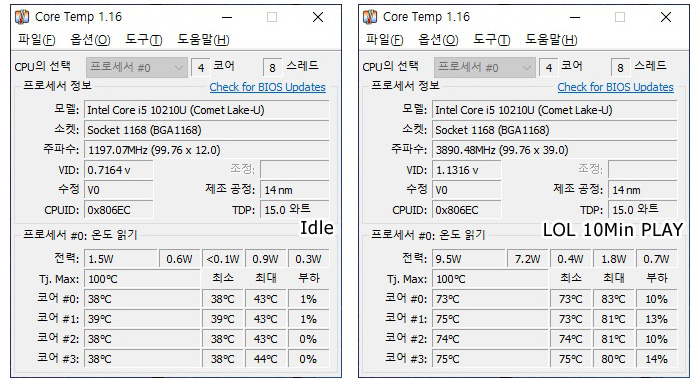Open 도구(T) menu in the left window

click(143, 40)
